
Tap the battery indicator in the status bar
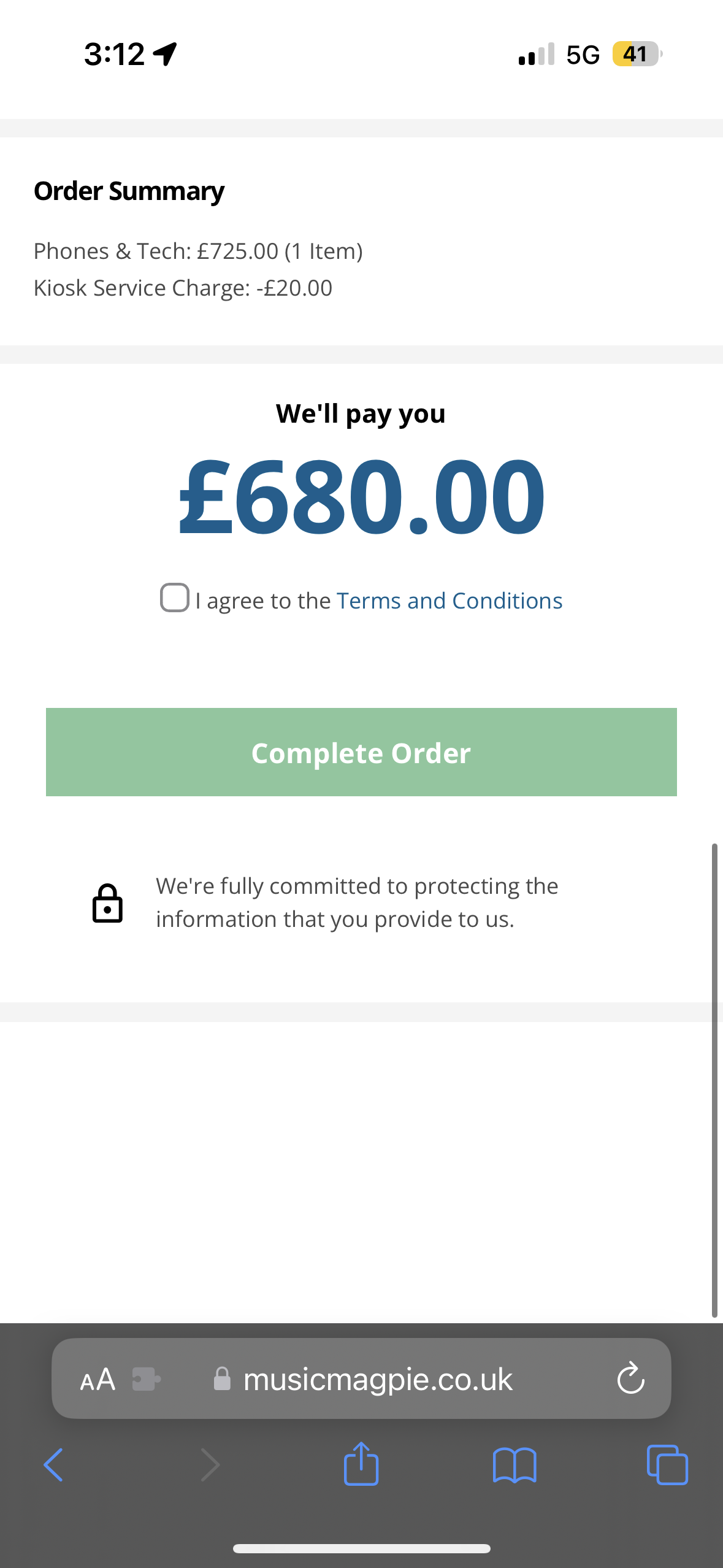click(638, 54)
